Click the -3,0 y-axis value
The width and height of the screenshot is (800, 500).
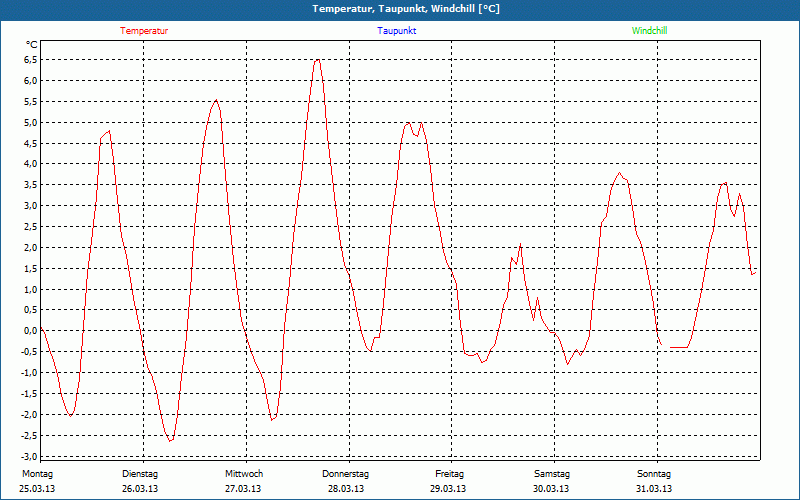[29, 456]
